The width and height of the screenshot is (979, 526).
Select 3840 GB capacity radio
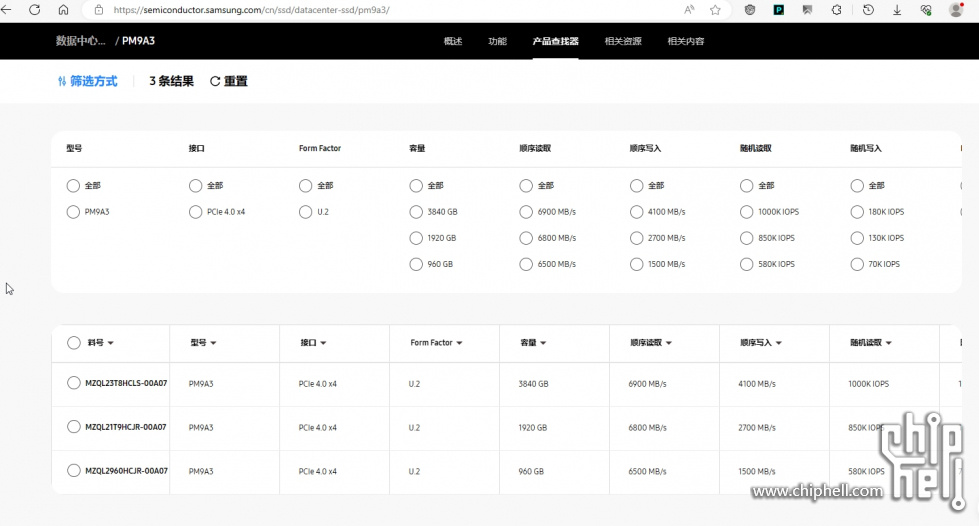point(416,212)
